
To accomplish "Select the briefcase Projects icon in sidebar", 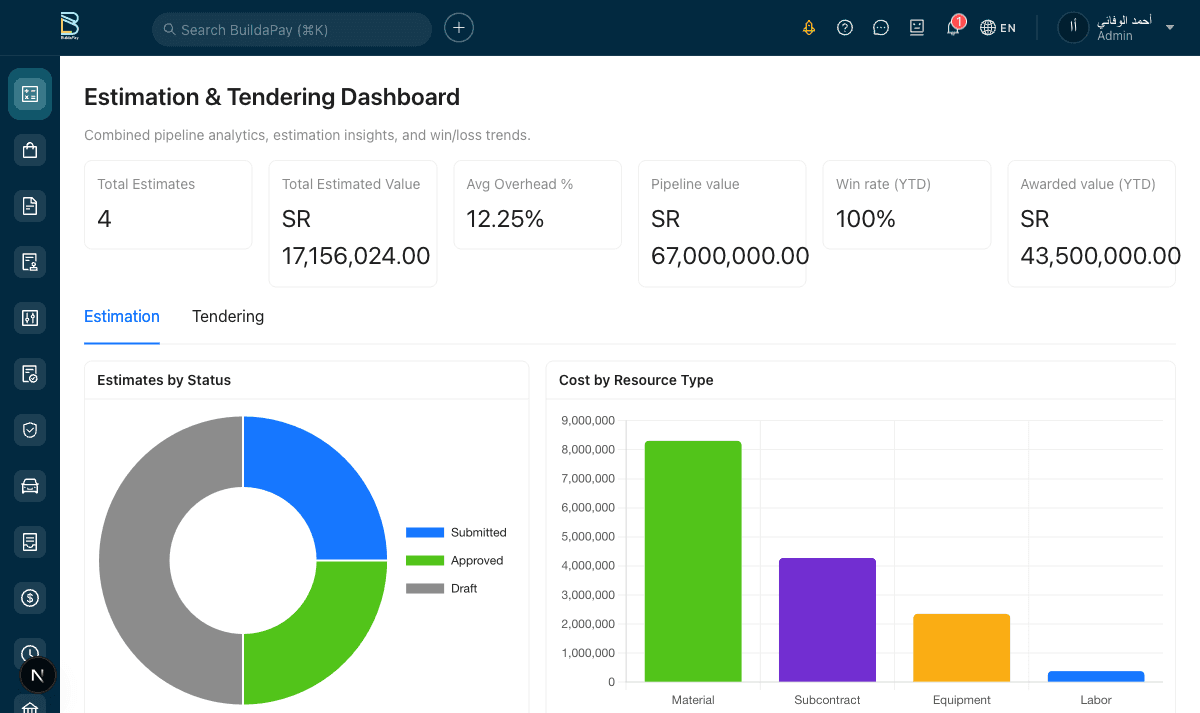I will click(30, 150).
